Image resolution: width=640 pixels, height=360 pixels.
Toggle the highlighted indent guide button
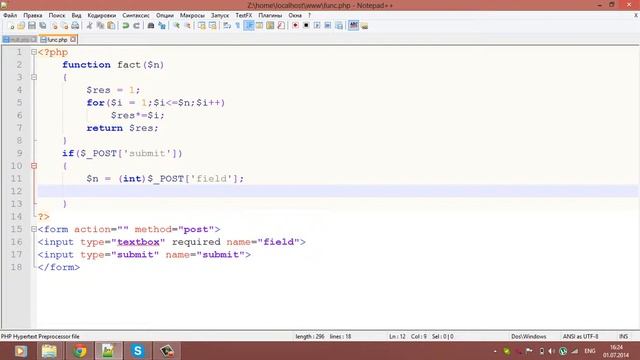tap(249, 26)
